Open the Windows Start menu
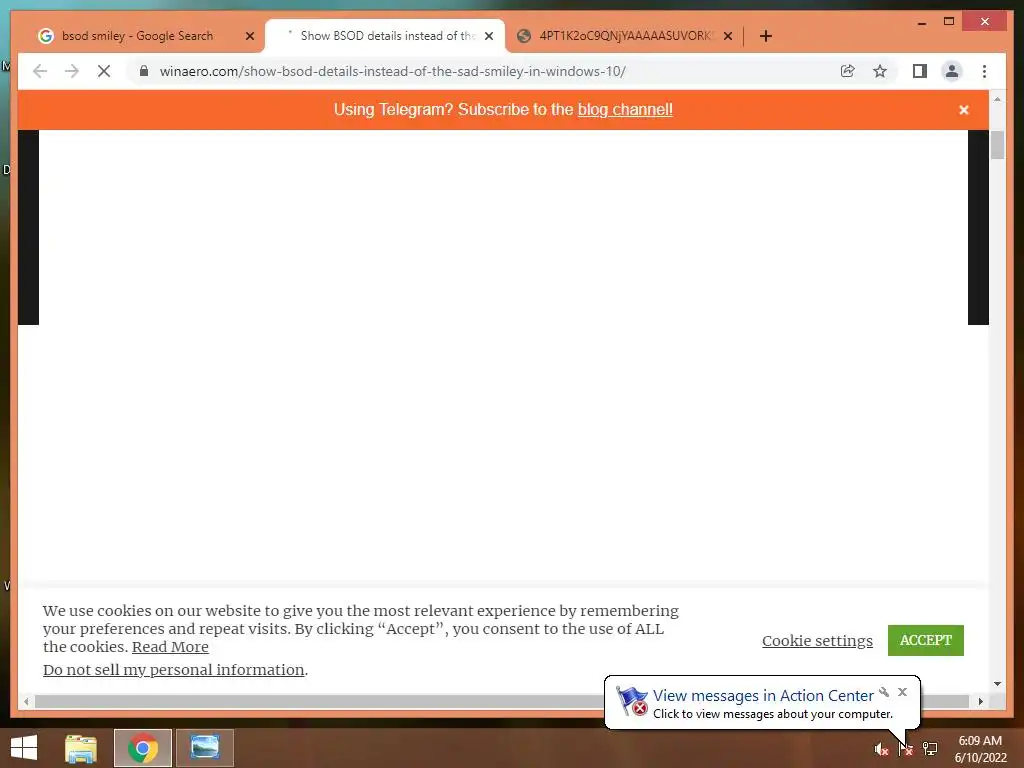The width and height of the screenshot is (1024, 768). tap(24, 748)
